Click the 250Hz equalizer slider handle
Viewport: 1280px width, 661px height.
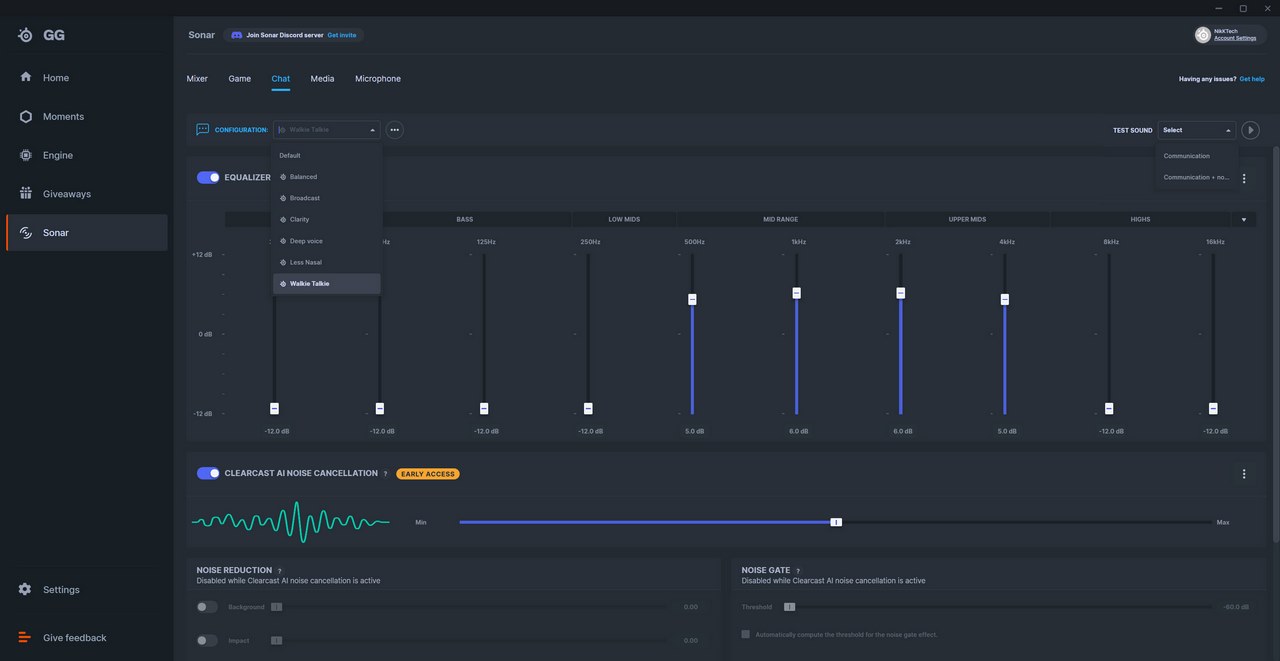coord(588,409)
